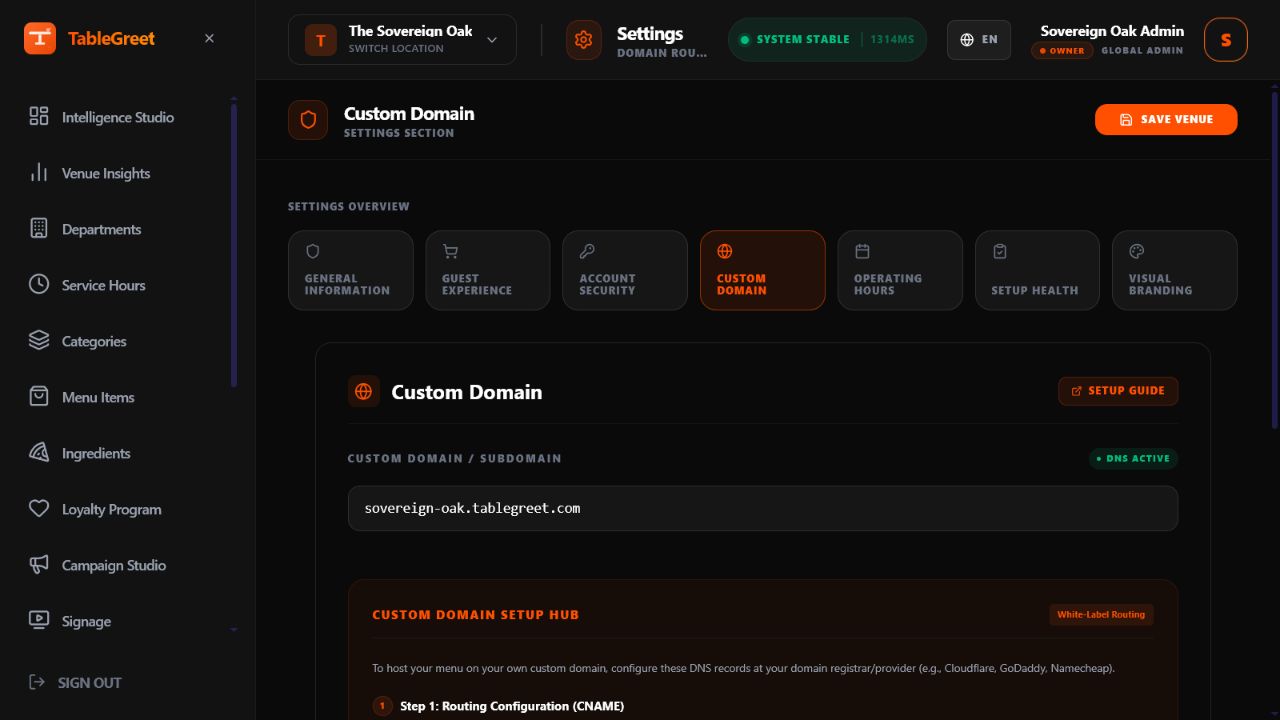This screenshot has width=1280, height=720.
Task: Click Sign Out in sidebar
Action: pyautogui.click(x=76, y=682)
